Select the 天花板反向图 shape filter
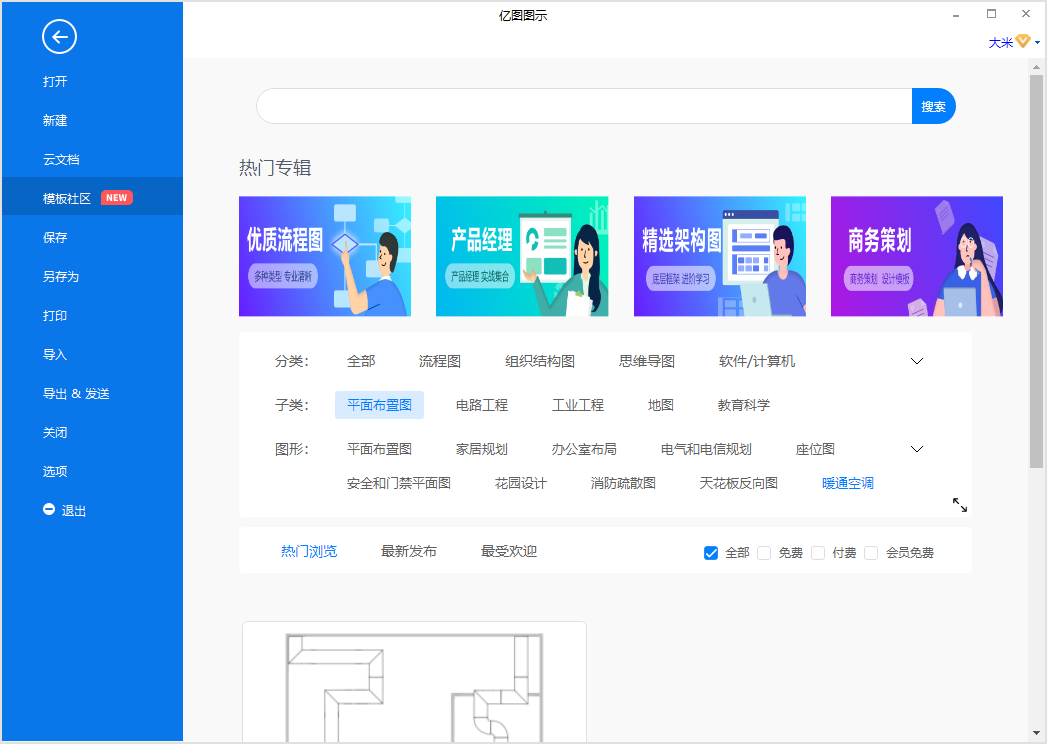This screenshot has width=1047, height=744. point(739,483)
